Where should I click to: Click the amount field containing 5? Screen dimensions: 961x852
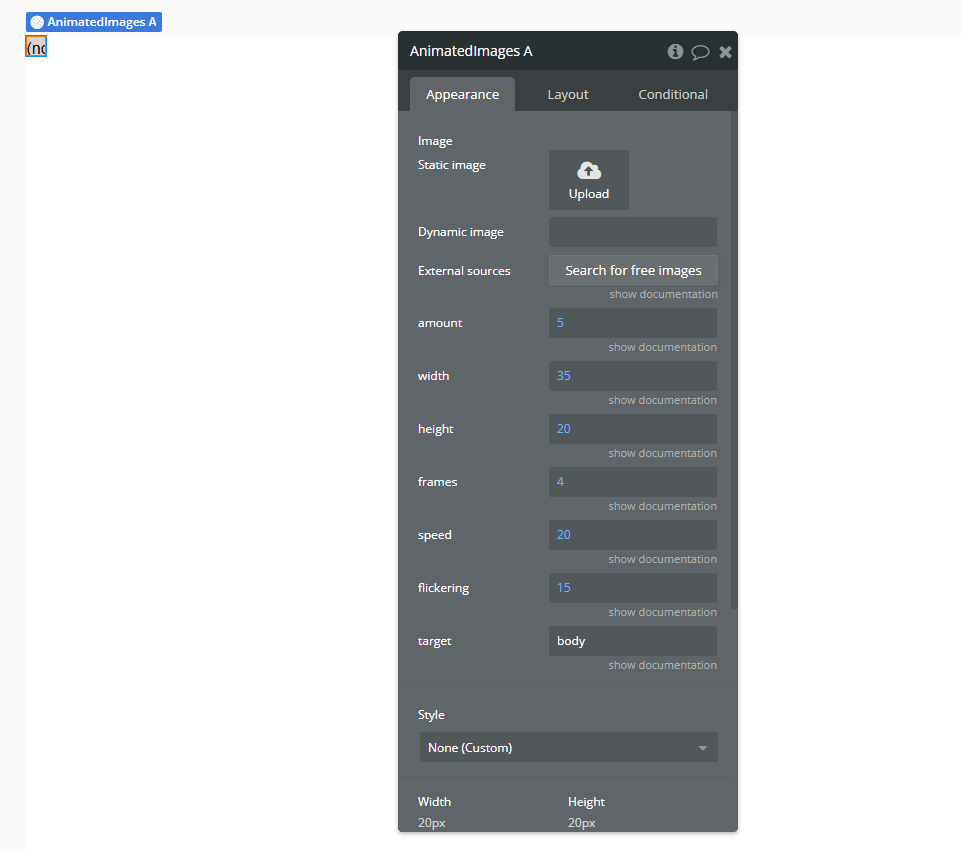coord(632,322)
